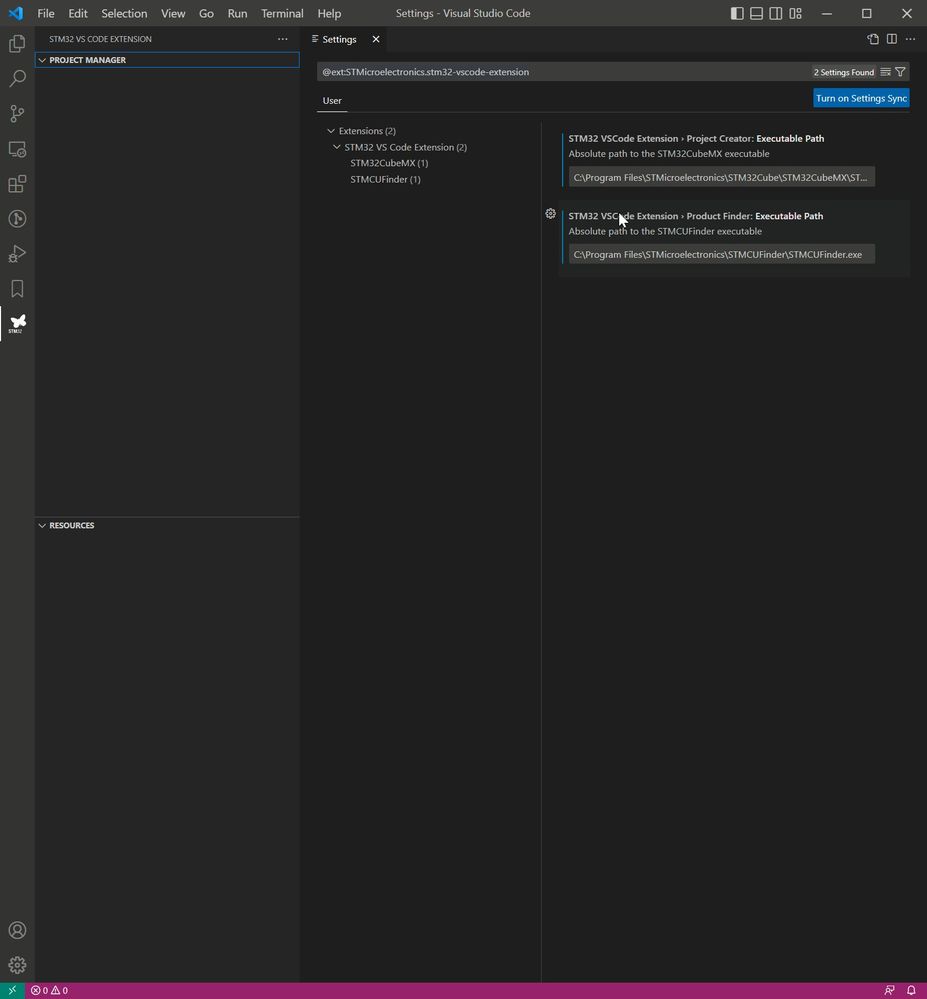This screenshot has height=999, width=927.
Task: Split the editor to the right
Action: point(892,40)
